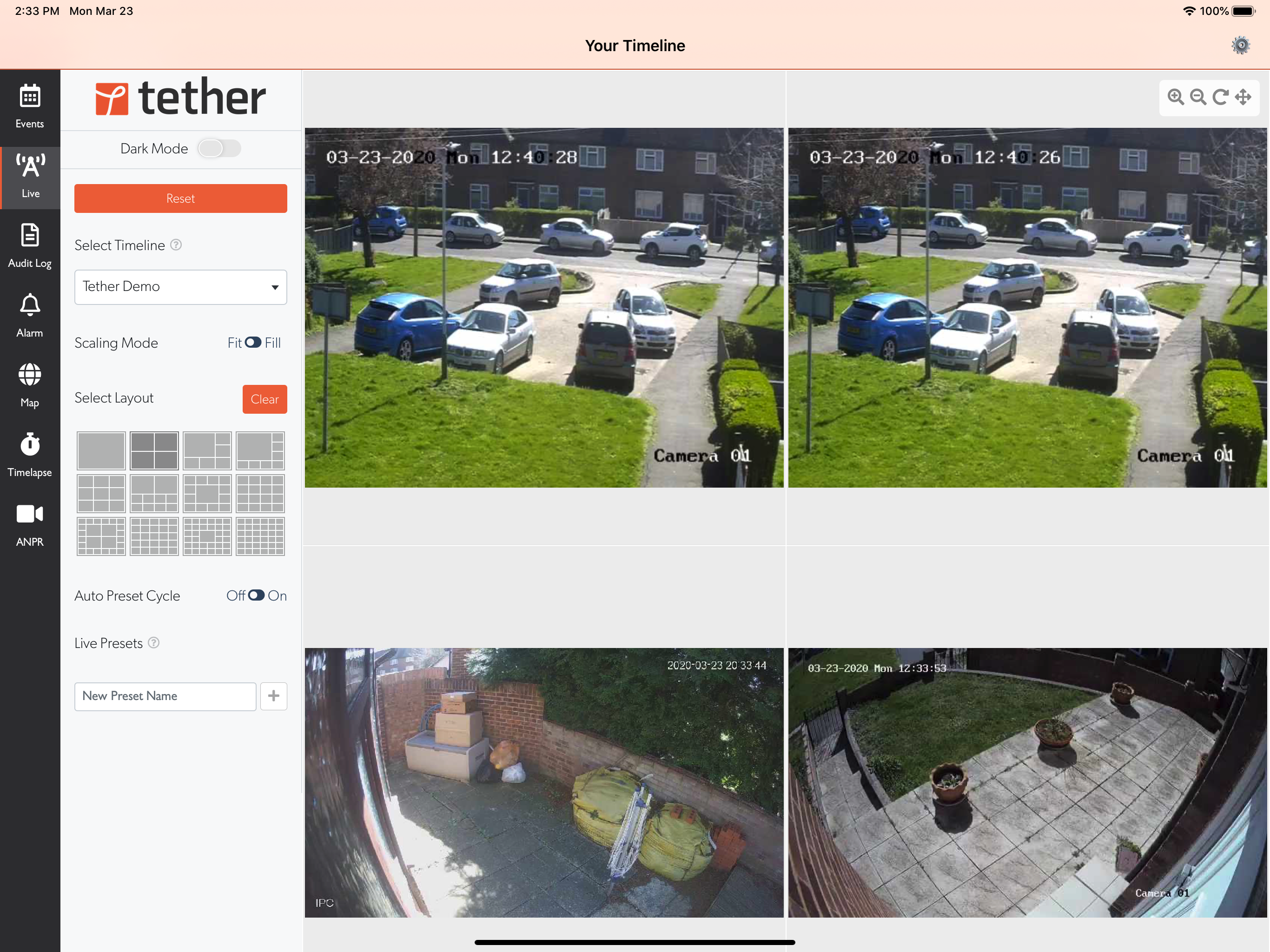Viewport: 1270px width, 952px height.
Task: Select third layout in first row
Action: (207, 451)
